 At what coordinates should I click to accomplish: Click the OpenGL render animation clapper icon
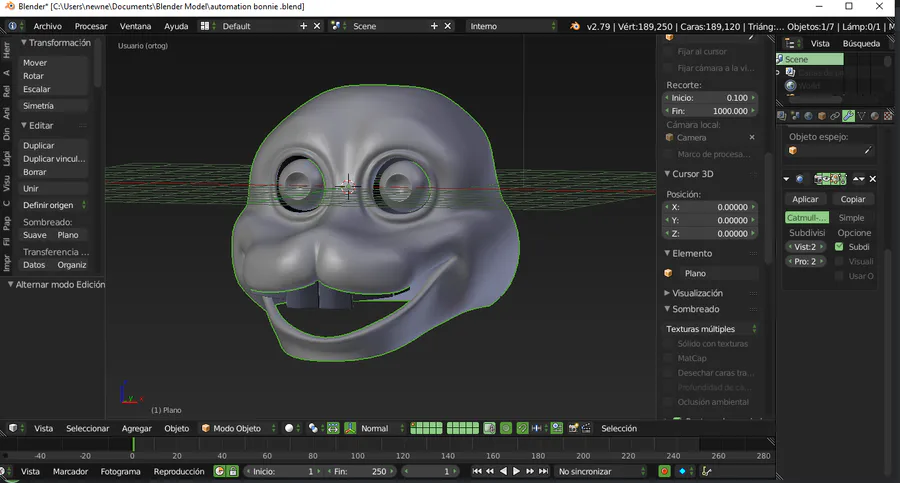pos(586,428)
